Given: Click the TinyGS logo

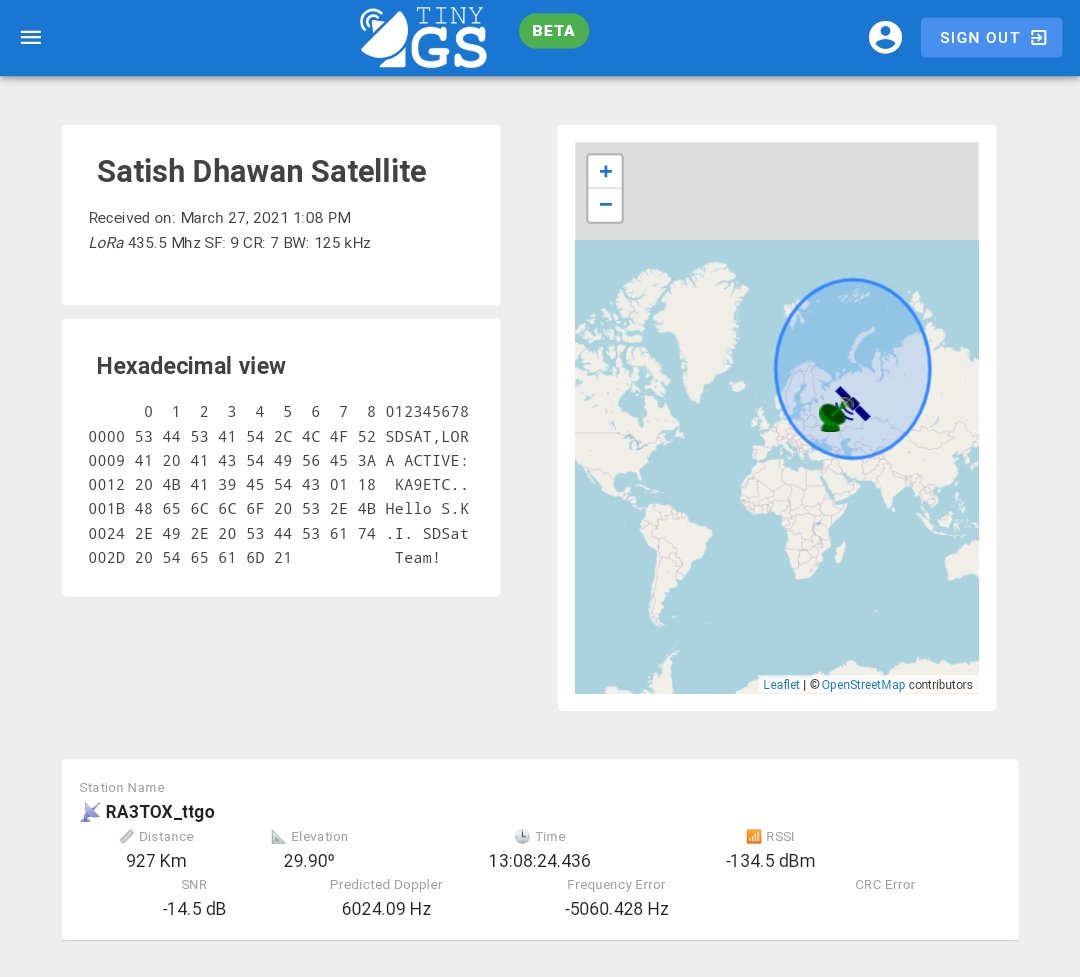Looking at the screenshot, I should (x=424, y=37).
